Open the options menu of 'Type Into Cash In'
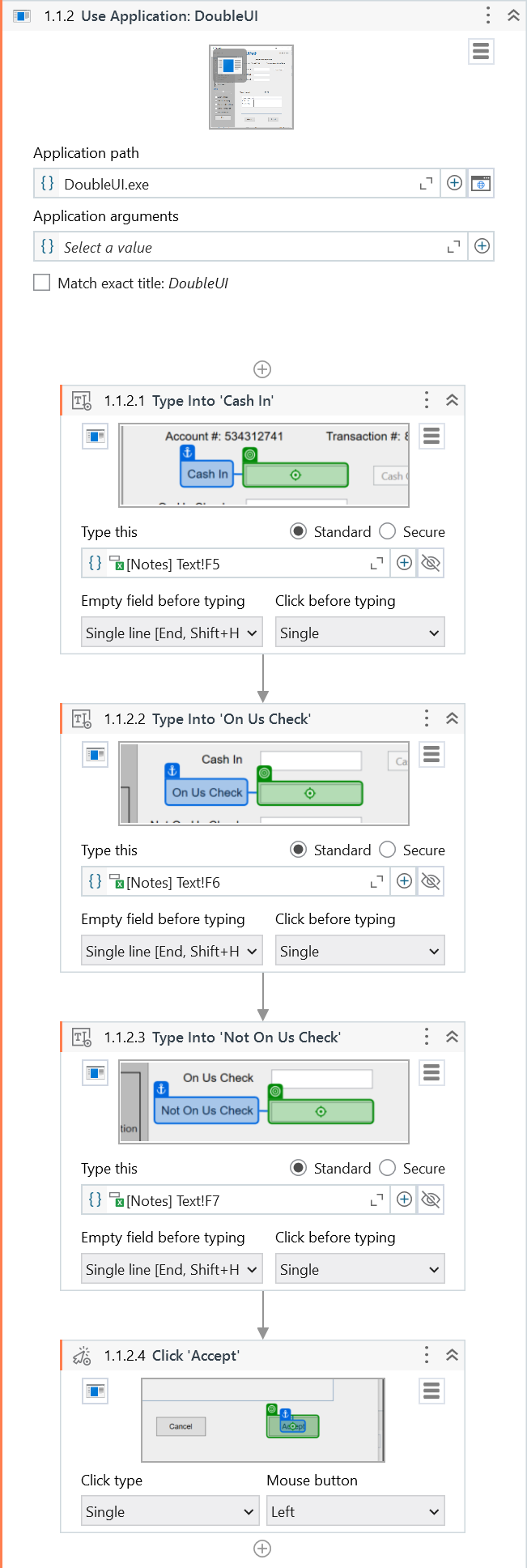Screen dimensions: 527x1568 coord(427,400)
